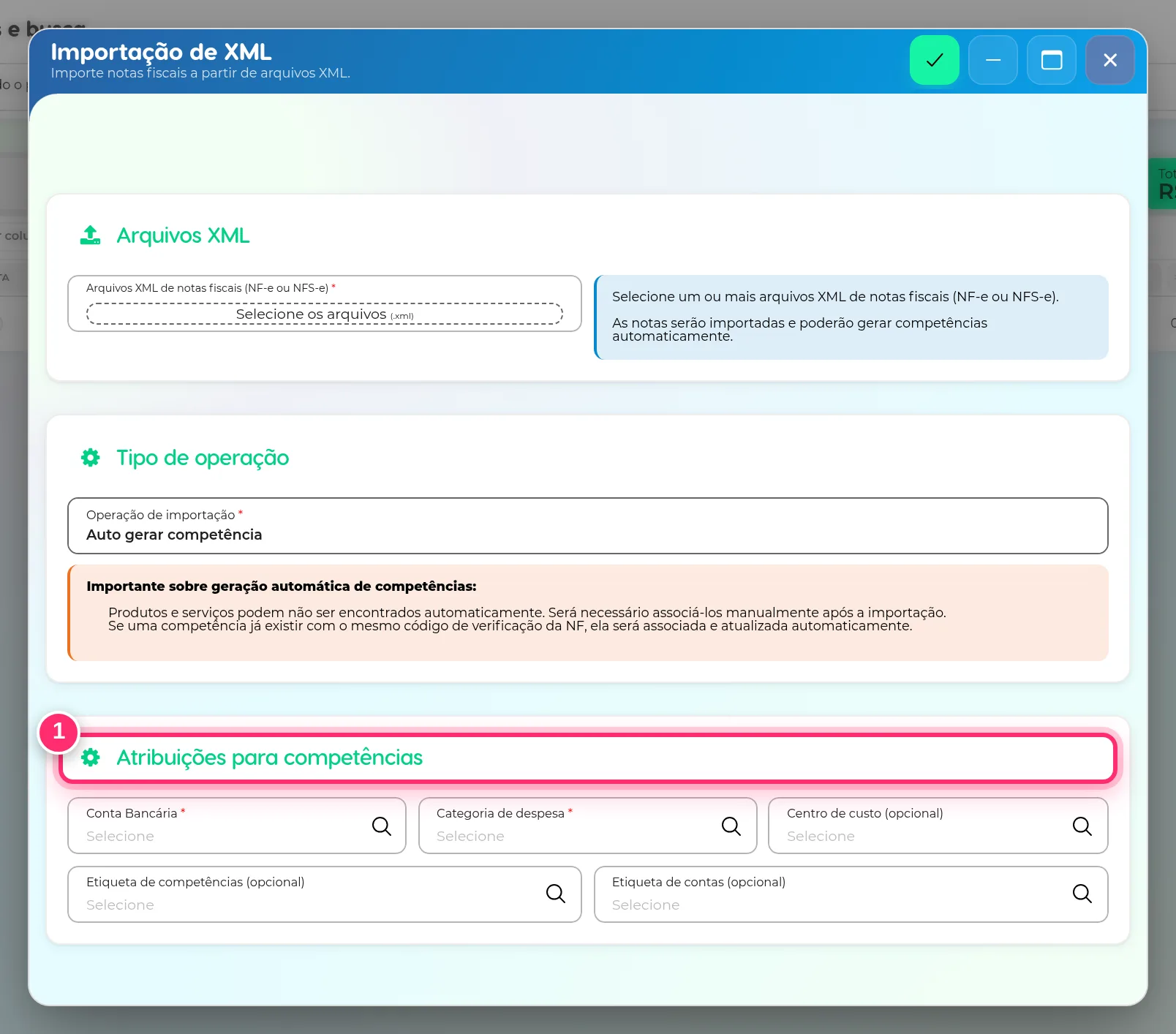The width and height of the screenshot is (1176, 1034).
Task: Open the Etiqueta de contas selector field
Action: click(851, 894)
